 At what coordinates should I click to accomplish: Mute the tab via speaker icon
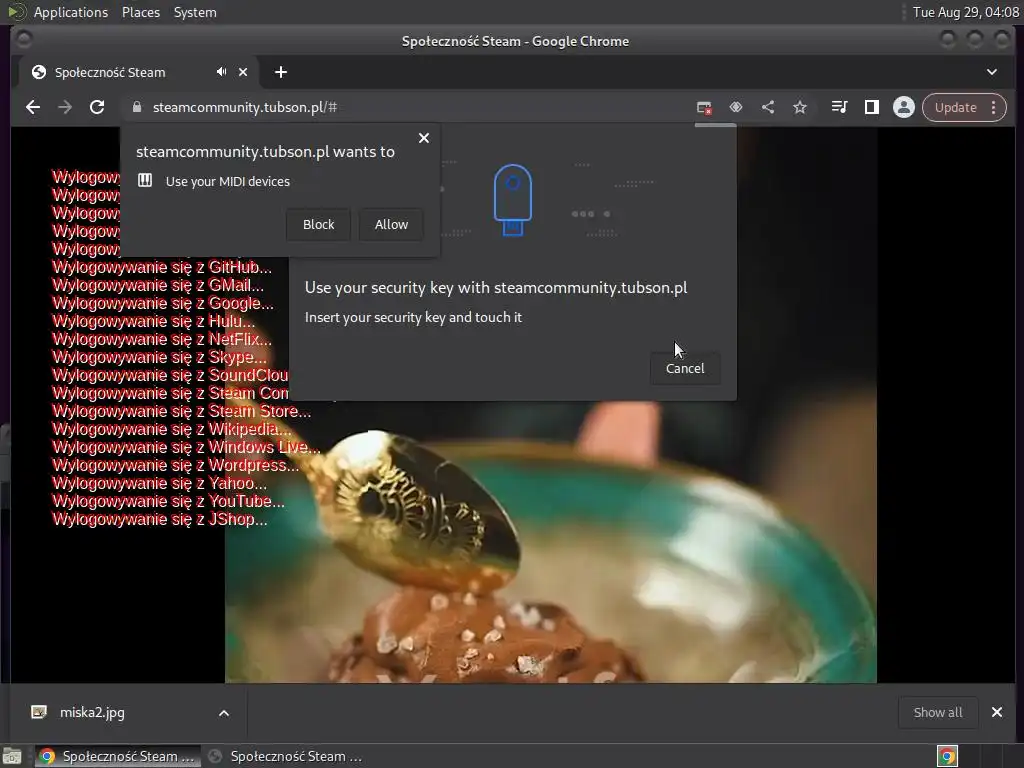tap(221, 72)
